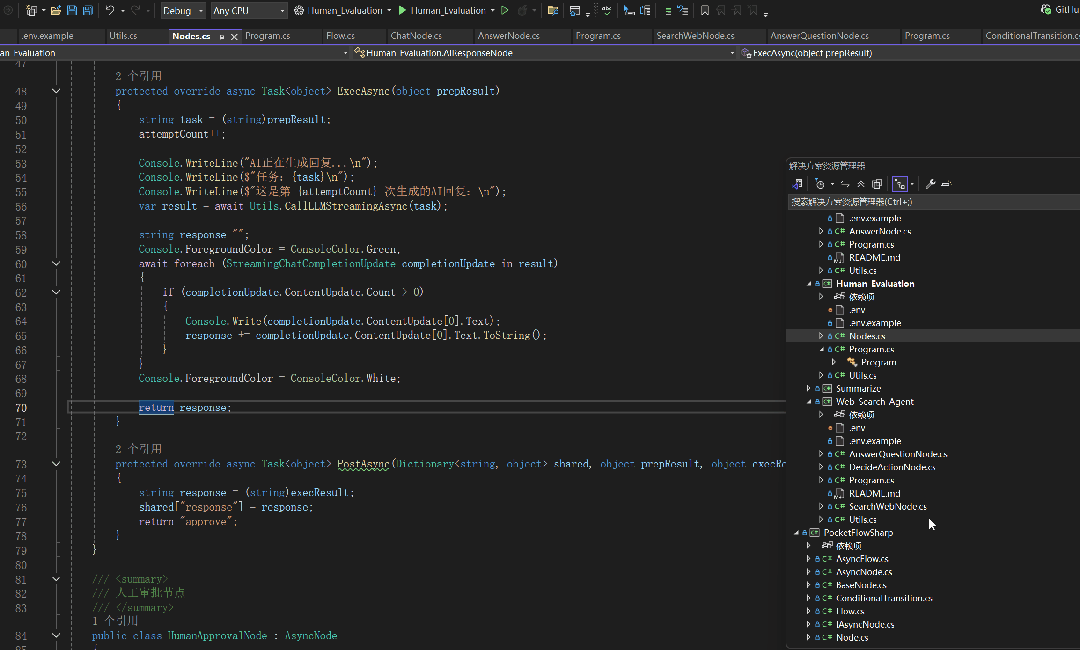
Task: Click the folder icon after the run buttons
Action: click(552, 10)
